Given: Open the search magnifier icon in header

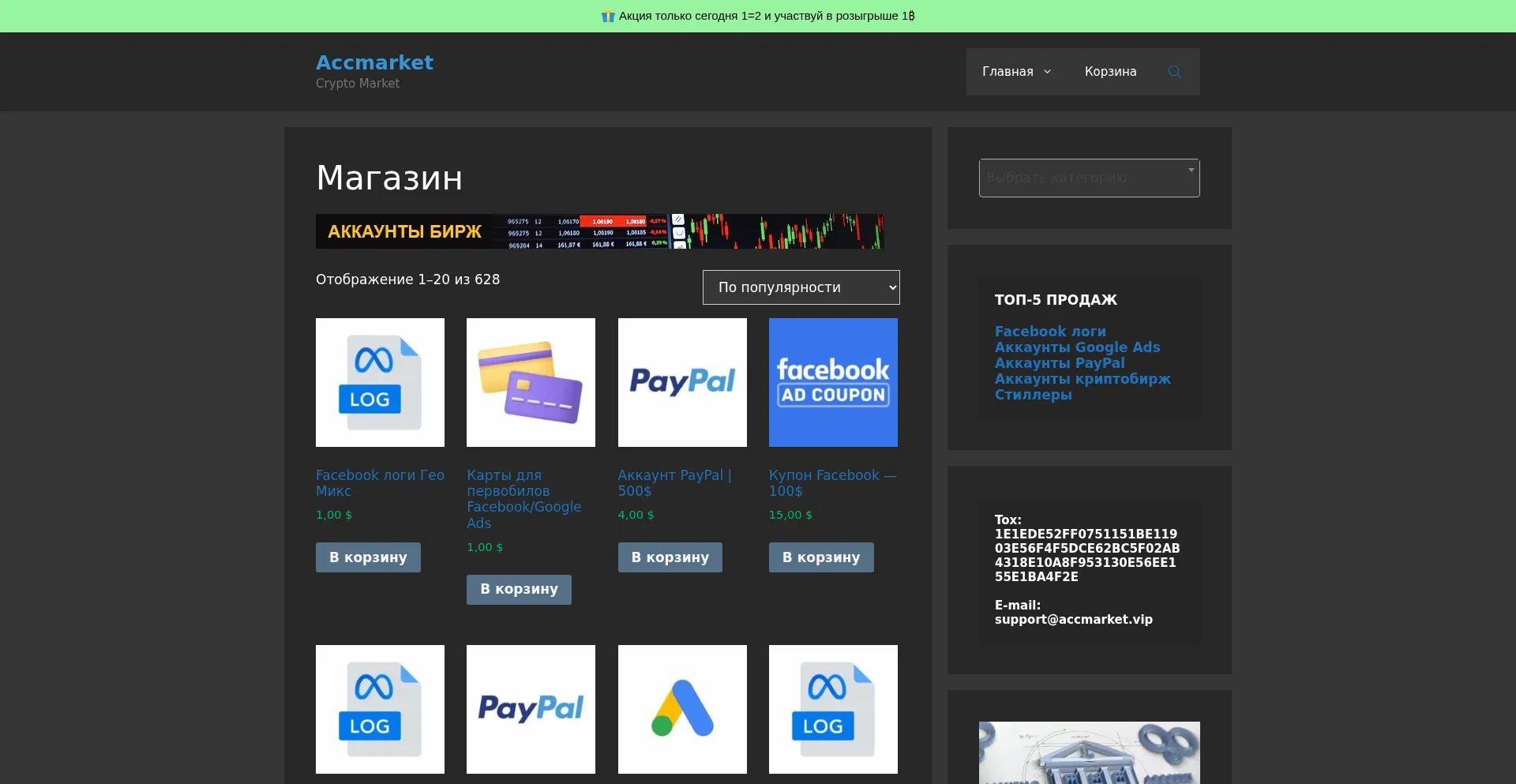Looking at the screenshot, I should click(x=1174, y=72).
